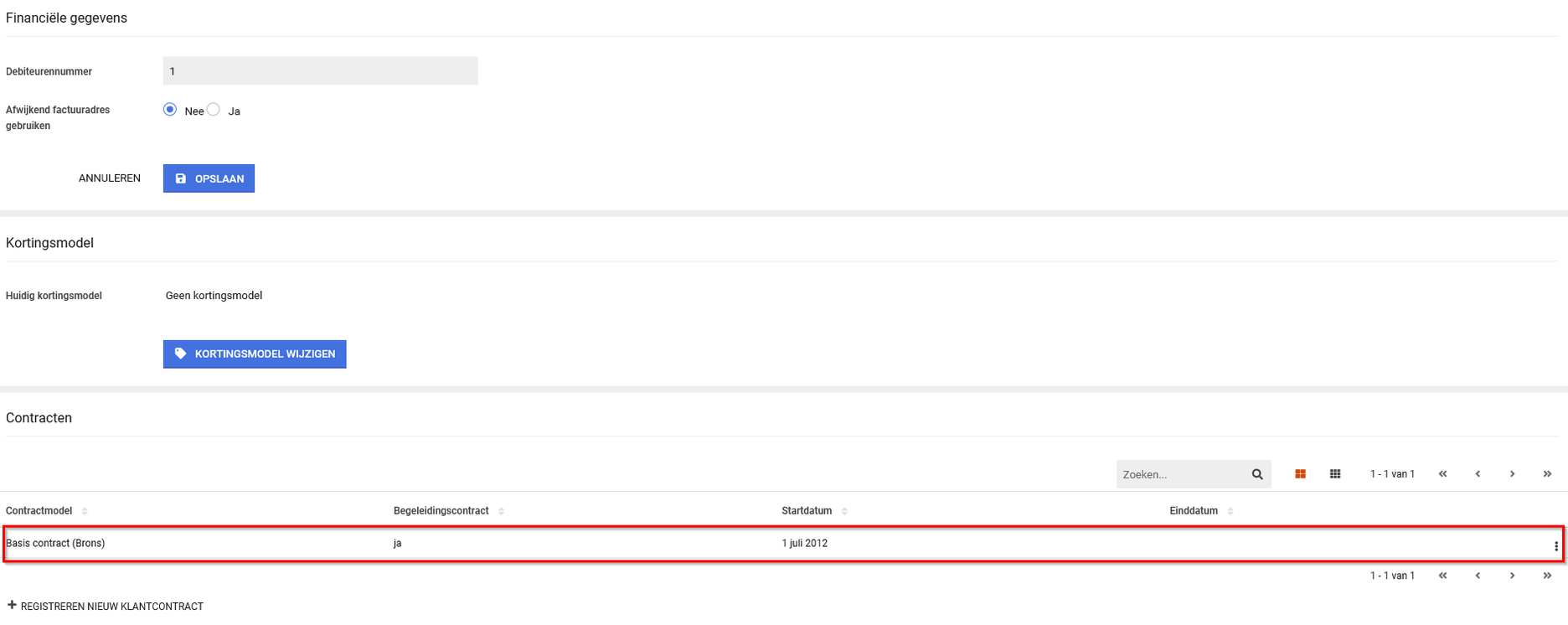Switch to the orange tile view icon

tap(1300, 474)
